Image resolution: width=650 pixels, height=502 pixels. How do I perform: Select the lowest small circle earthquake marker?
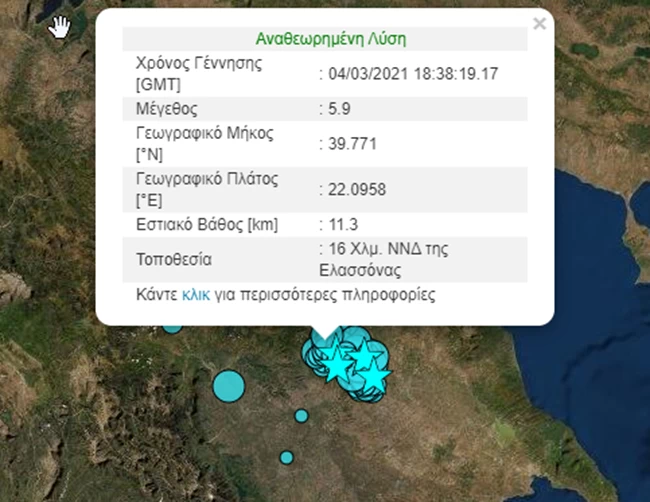(286, 457)
